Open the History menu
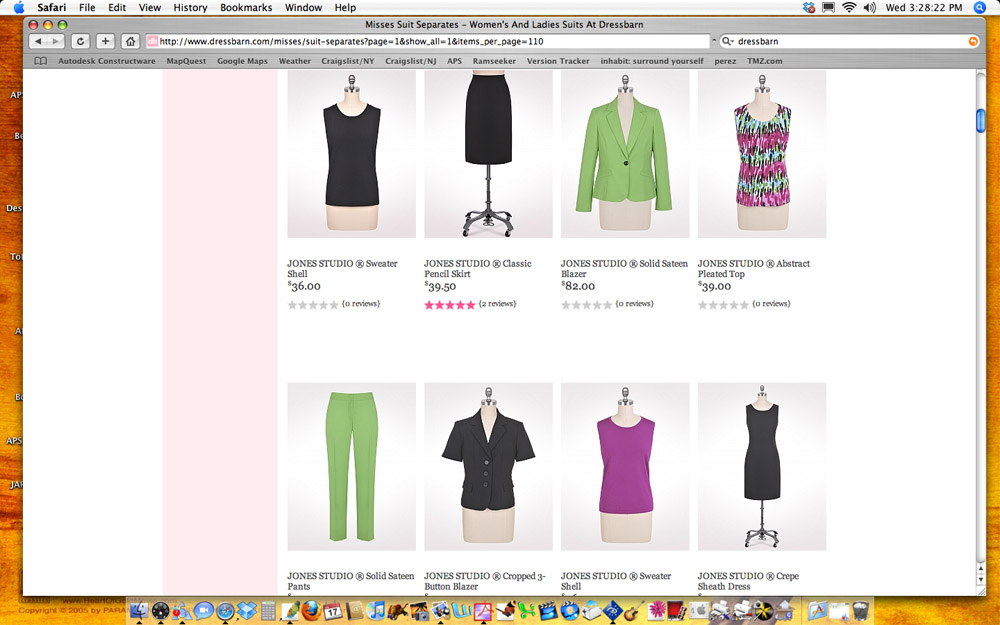 tap(190, 8)
